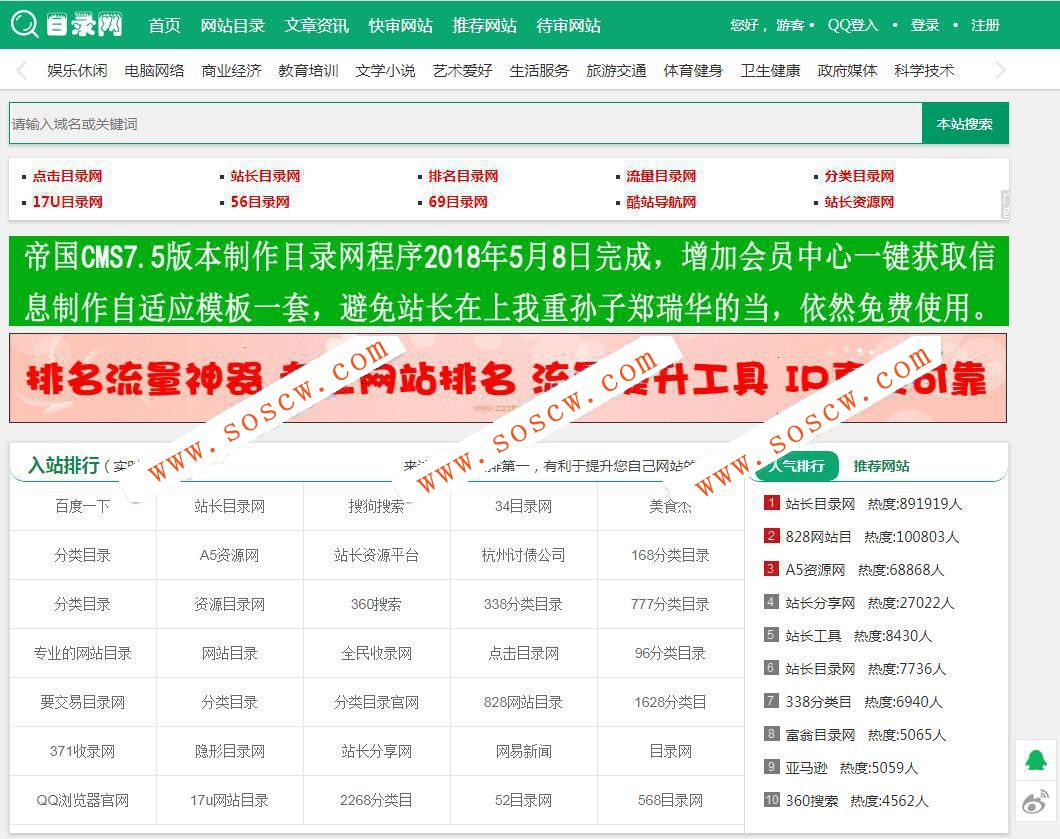Click the QQ登入 link

[852, 26]
